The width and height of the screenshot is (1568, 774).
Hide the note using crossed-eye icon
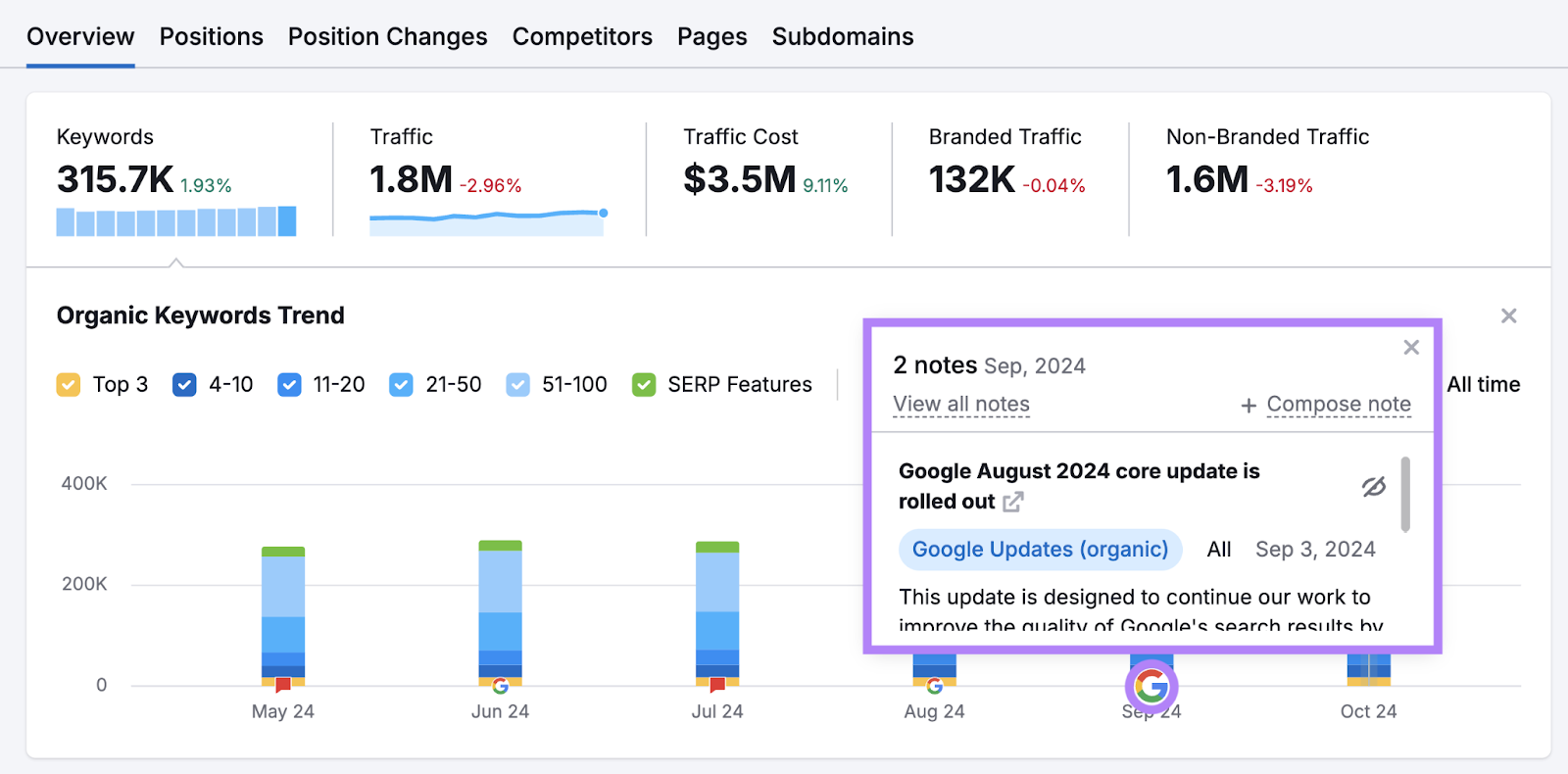click(x=1374, y=487)
